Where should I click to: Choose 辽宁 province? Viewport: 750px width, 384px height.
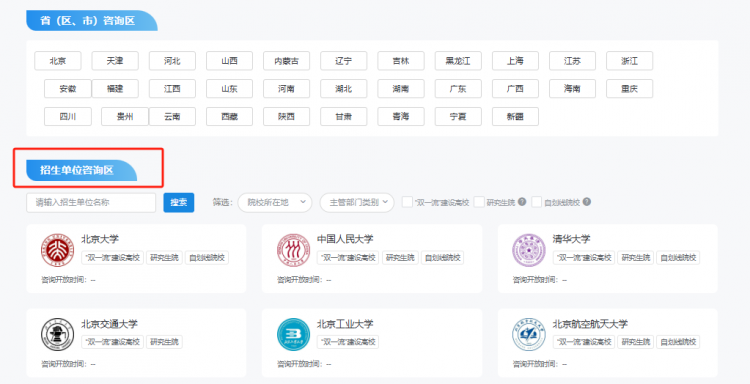(x=343, y=61)
